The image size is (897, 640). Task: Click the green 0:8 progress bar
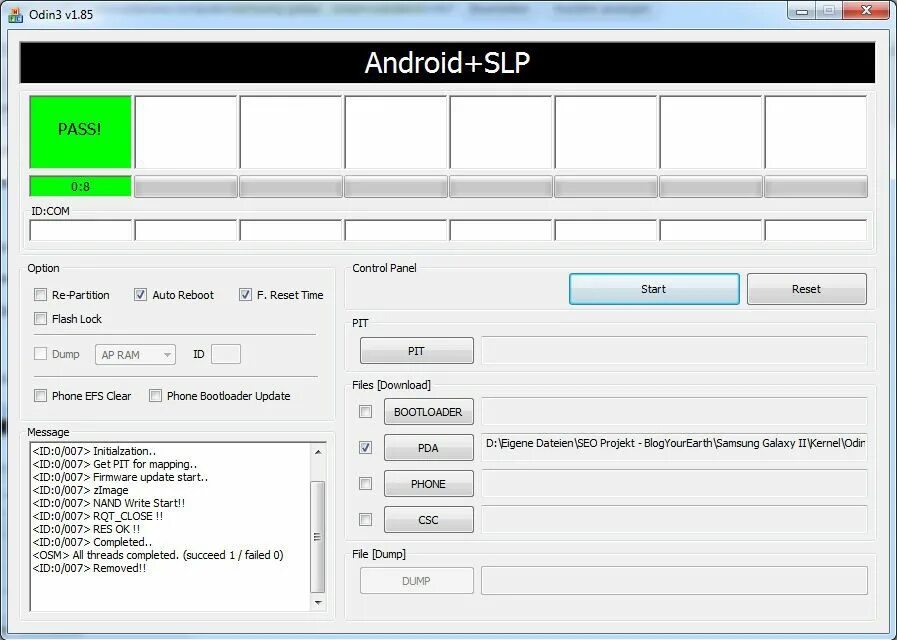click(81, 186)
